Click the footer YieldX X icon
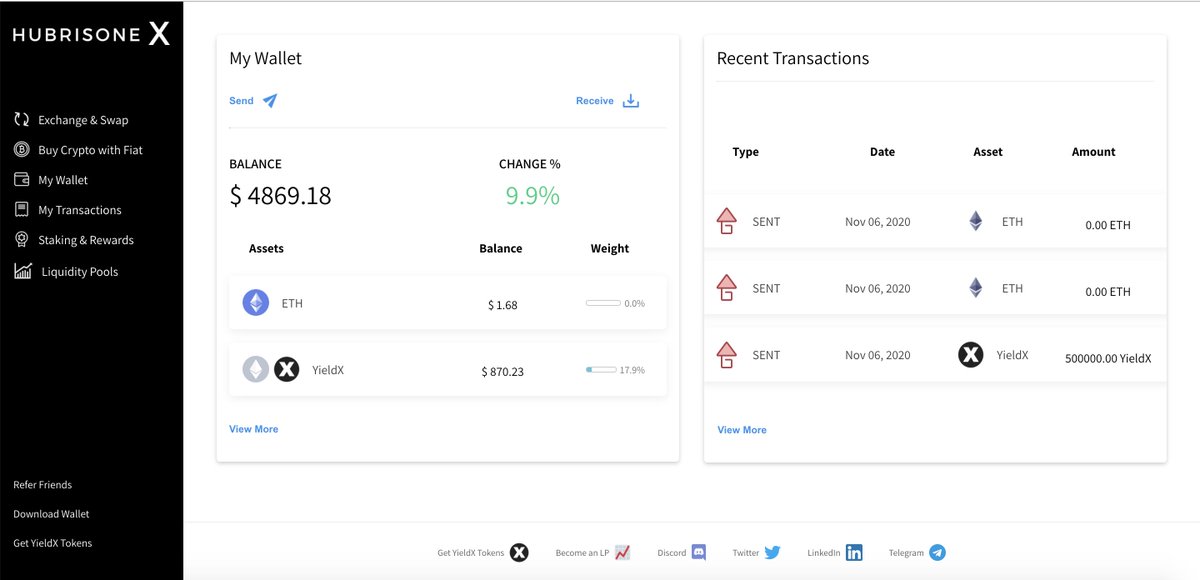Viewport: 1200px width, 580px height. 519,552
